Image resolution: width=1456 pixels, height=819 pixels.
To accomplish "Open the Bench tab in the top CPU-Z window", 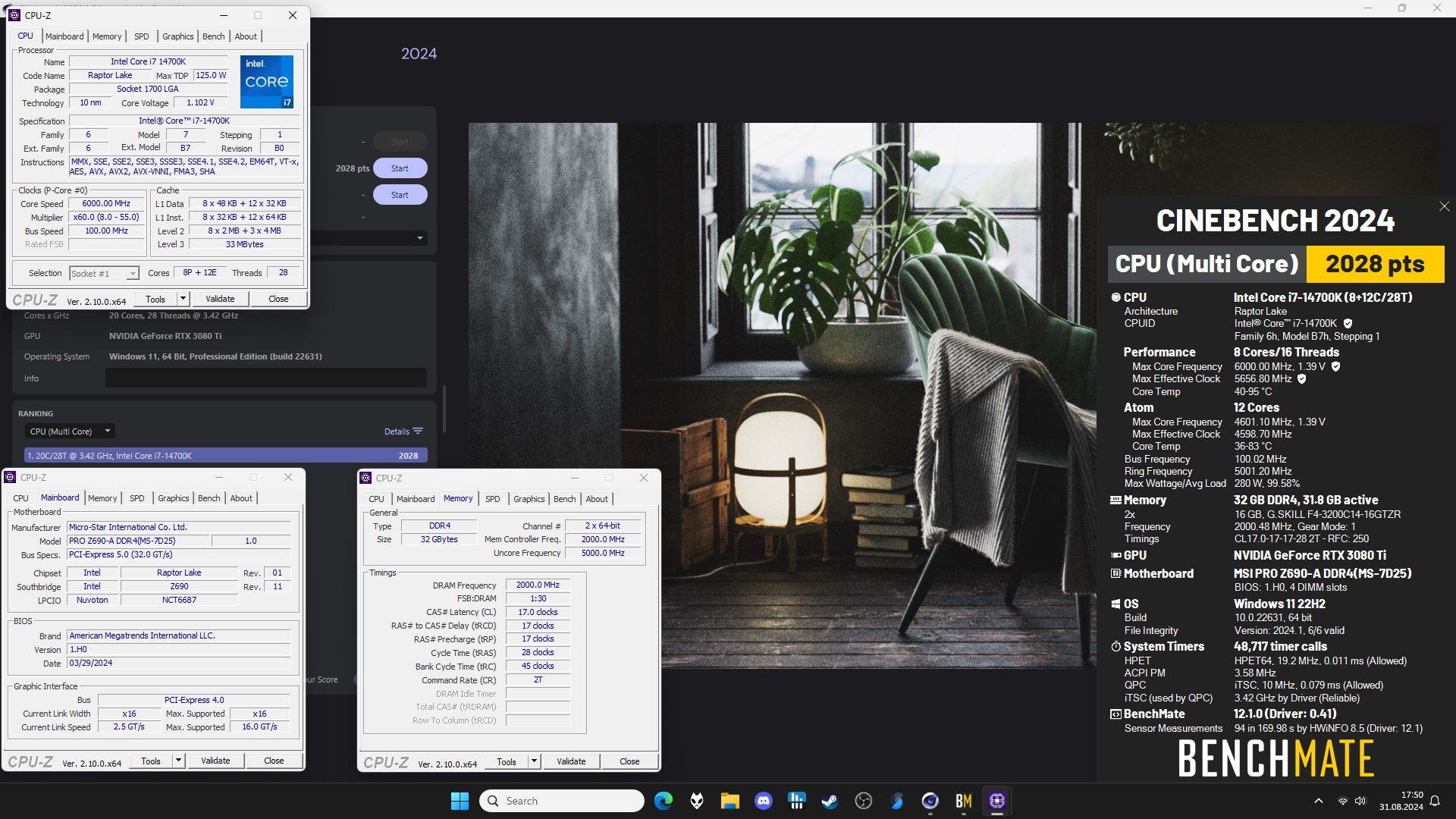I will click(214, 36).
